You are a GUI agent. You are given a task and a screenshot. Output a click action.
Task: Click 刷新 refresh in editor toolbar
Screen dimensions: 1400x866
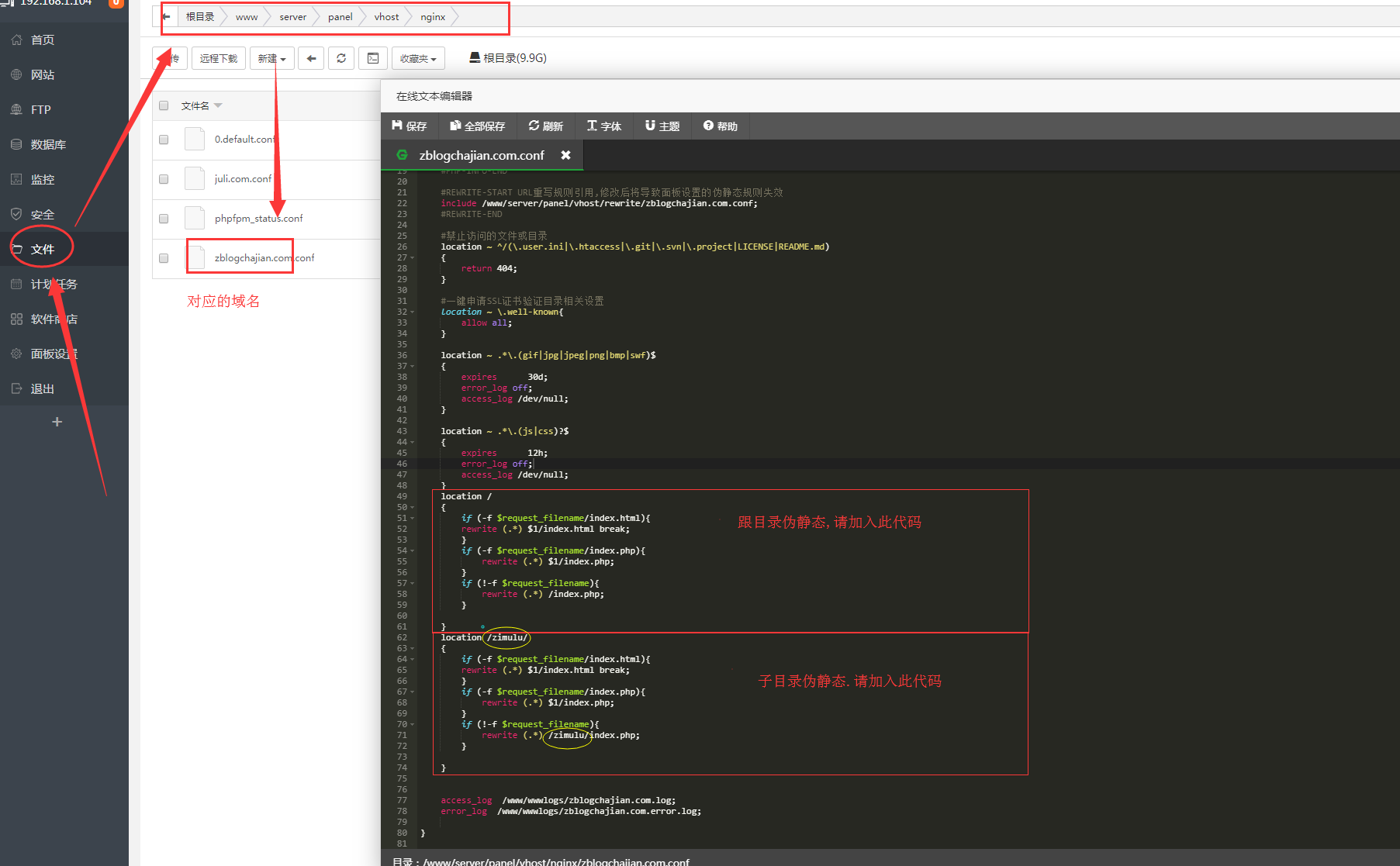pyautogui.click(x=546, y=126)
